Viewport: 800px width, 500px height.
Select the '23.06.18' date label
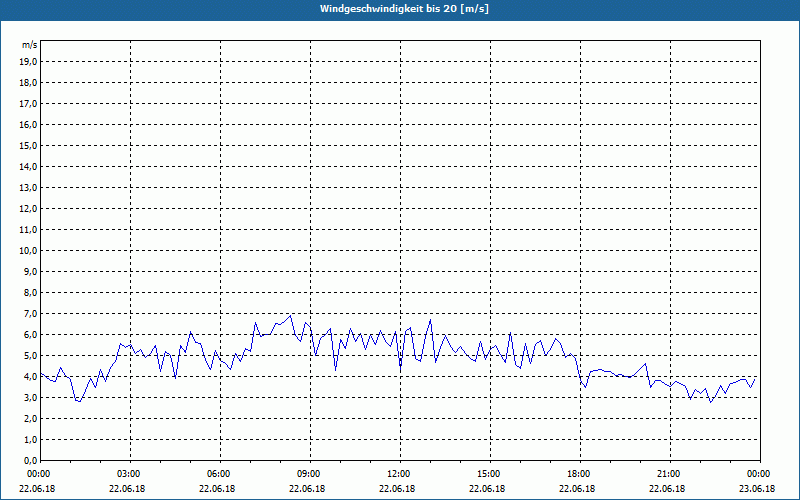pyautogui.click(x=757, y=489)
